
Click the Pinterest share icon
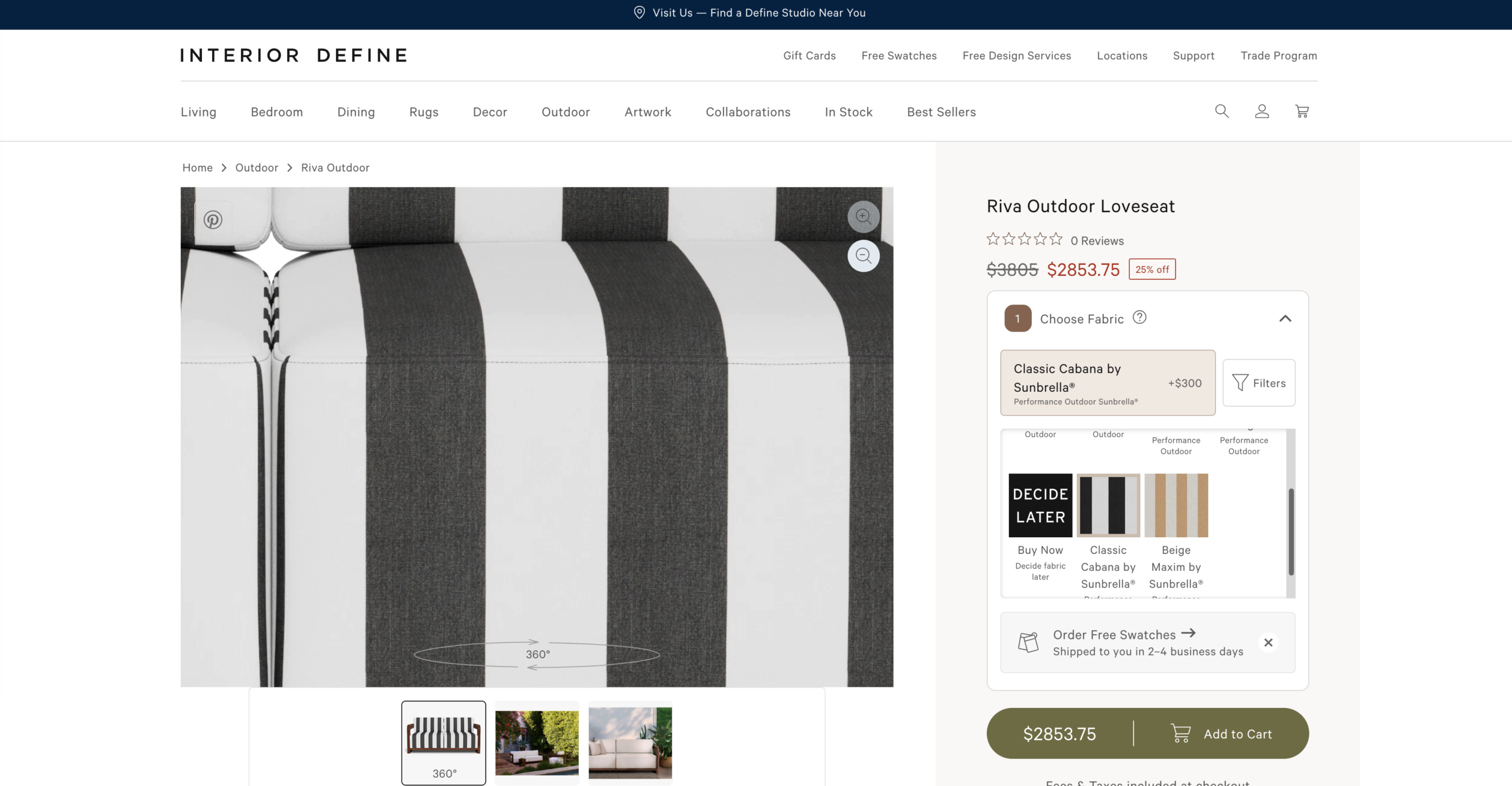213,220
